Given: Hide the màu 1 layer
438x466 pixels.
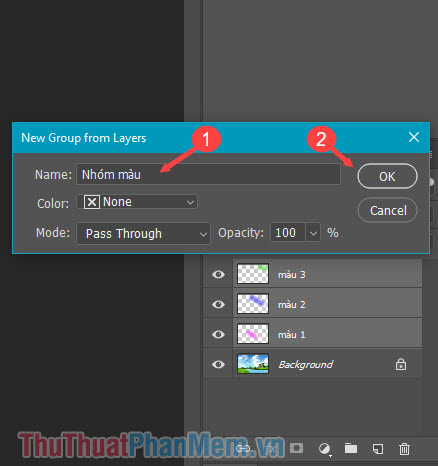Looking at the screenshot, I should pyautogui.click(x=218, y=334).
